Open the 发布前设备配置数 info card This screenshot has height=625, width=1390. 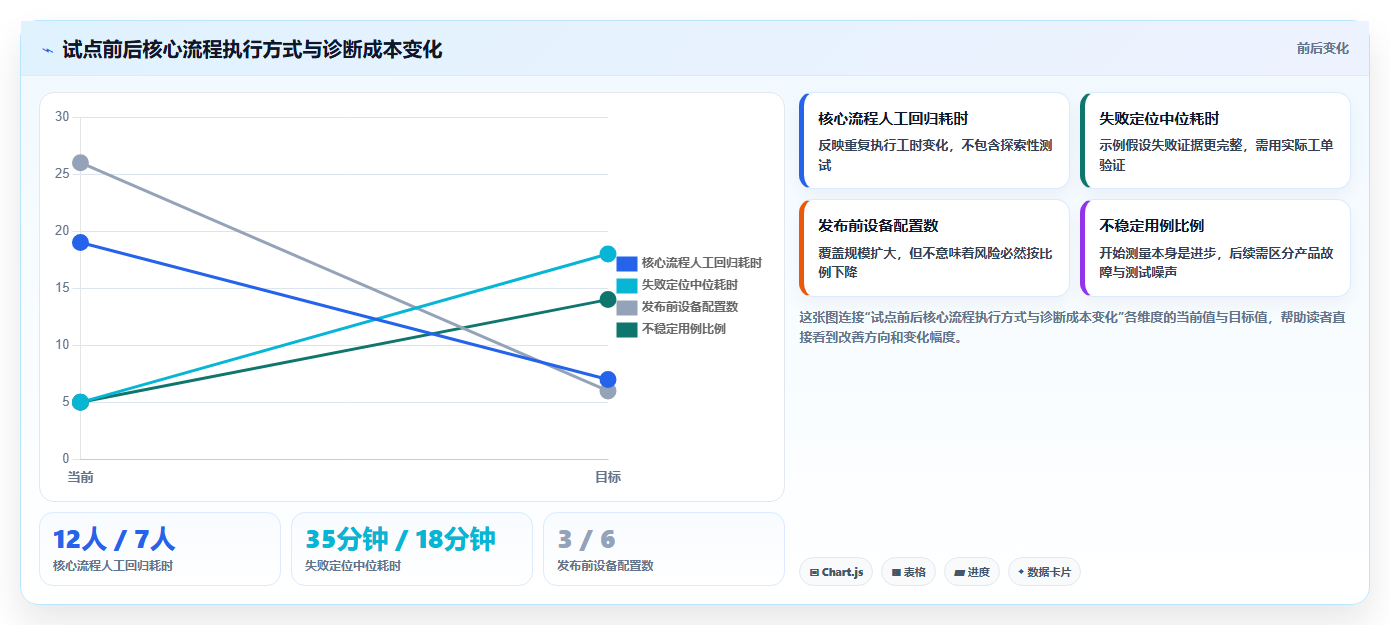[x=934, y=248]
